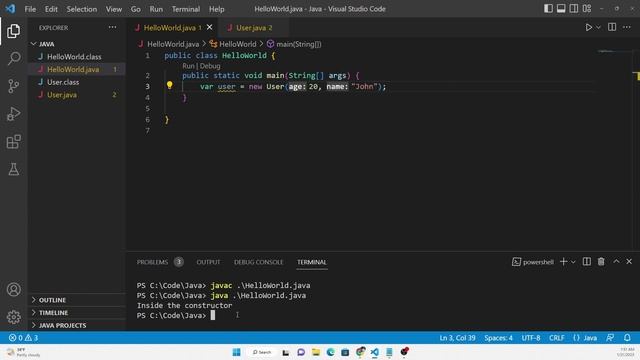The height and width of the screenshot is (360, 640).
Task: Split the editor to the right
Action: 612,27
